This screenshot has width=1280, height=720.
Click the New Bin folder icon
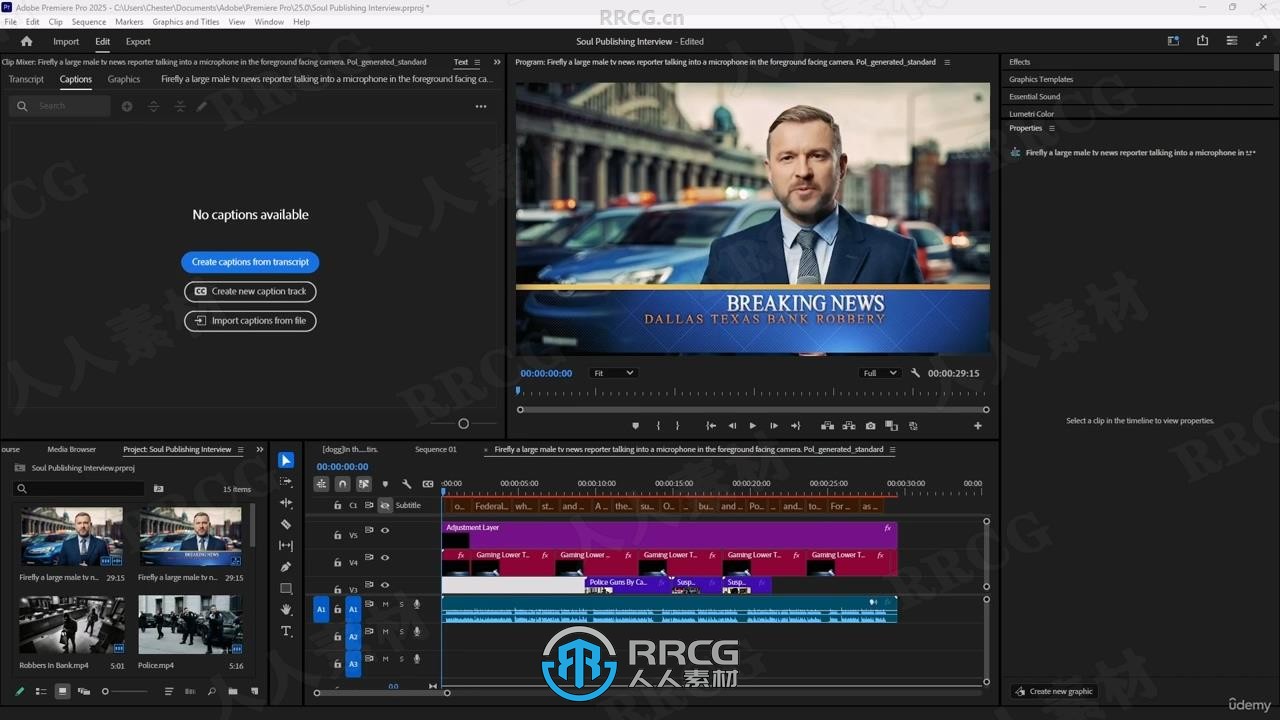233,691
